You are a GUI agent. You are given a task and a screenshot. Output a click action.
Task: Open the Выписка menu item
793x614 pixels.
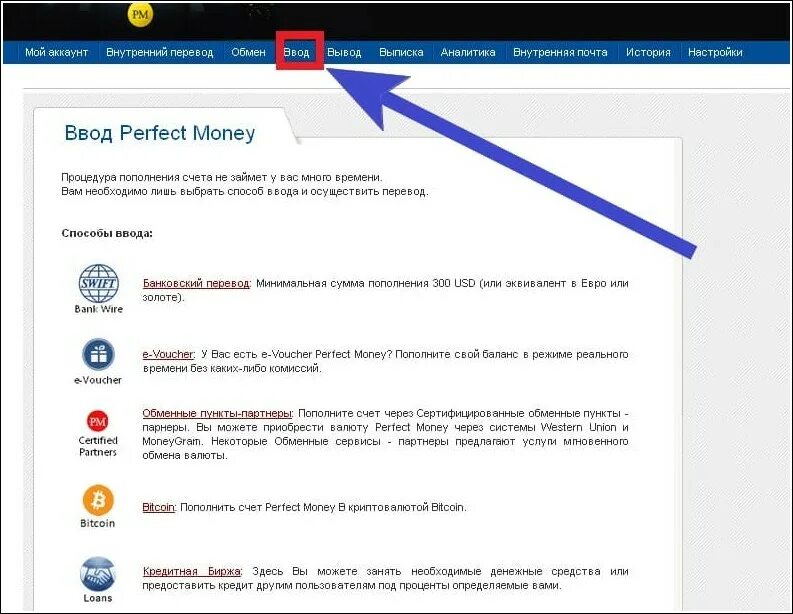click(401, 52)
